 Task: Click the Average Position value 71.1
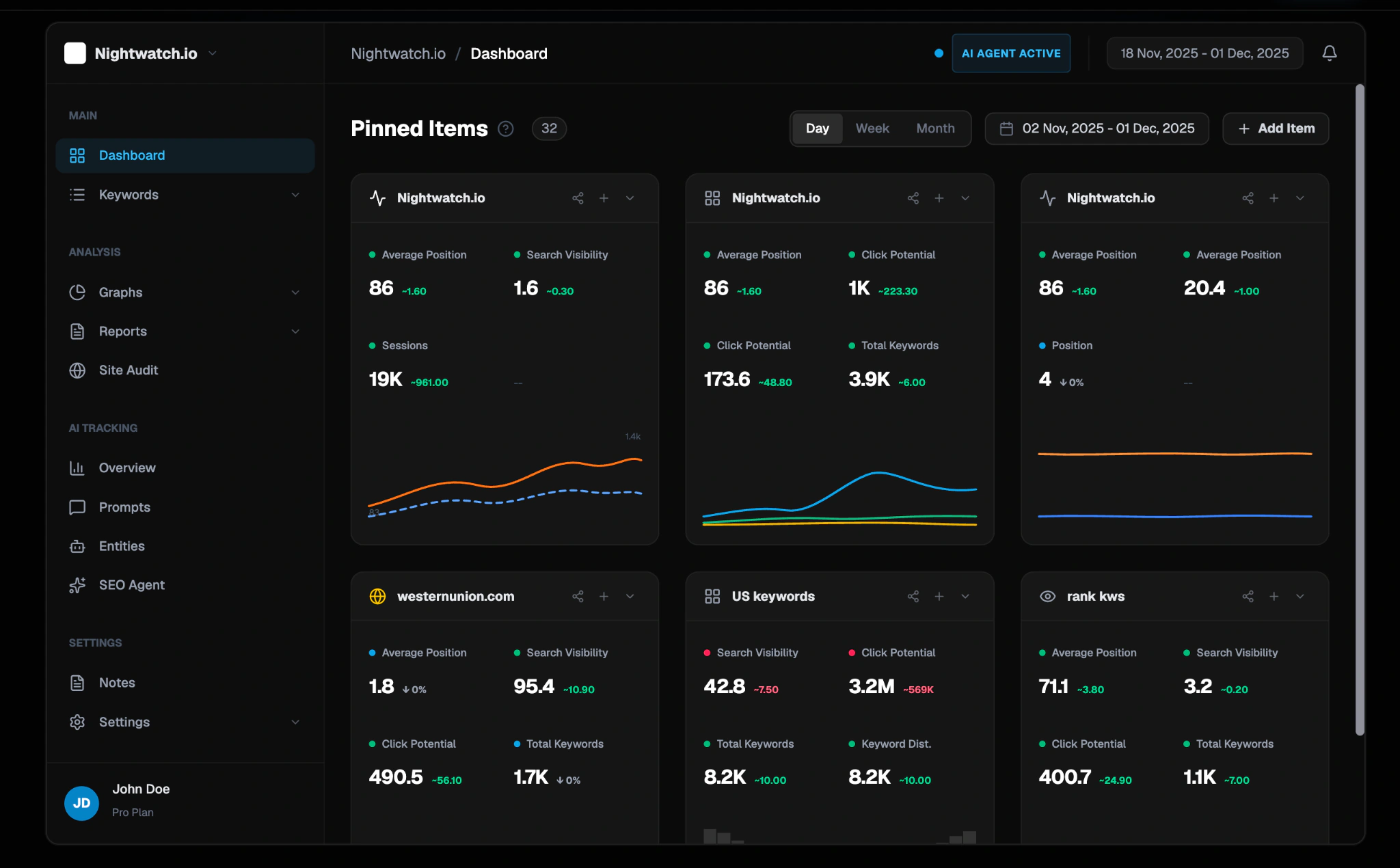click(x=1053, y=686)
